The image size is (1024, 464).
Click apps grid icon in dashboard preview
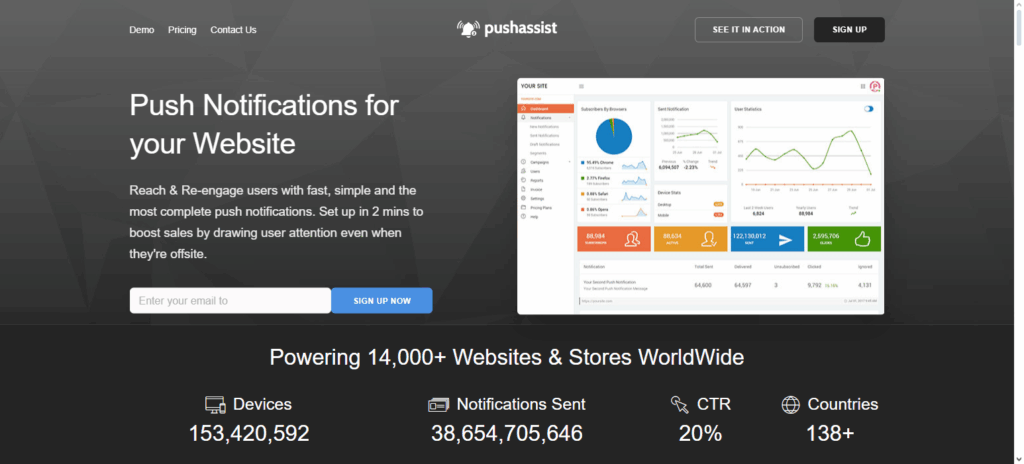(x=863, y=86)
